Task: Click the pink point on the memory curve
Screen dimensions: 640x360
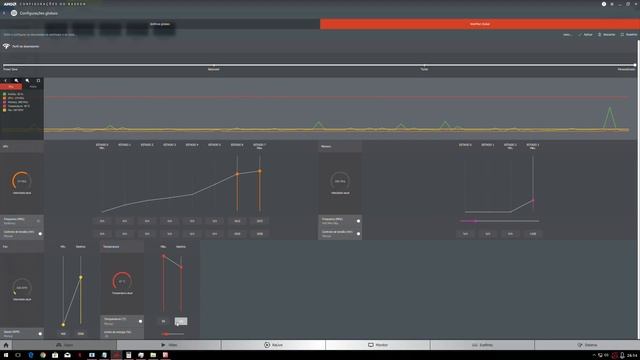Action: tap(533, 200)
